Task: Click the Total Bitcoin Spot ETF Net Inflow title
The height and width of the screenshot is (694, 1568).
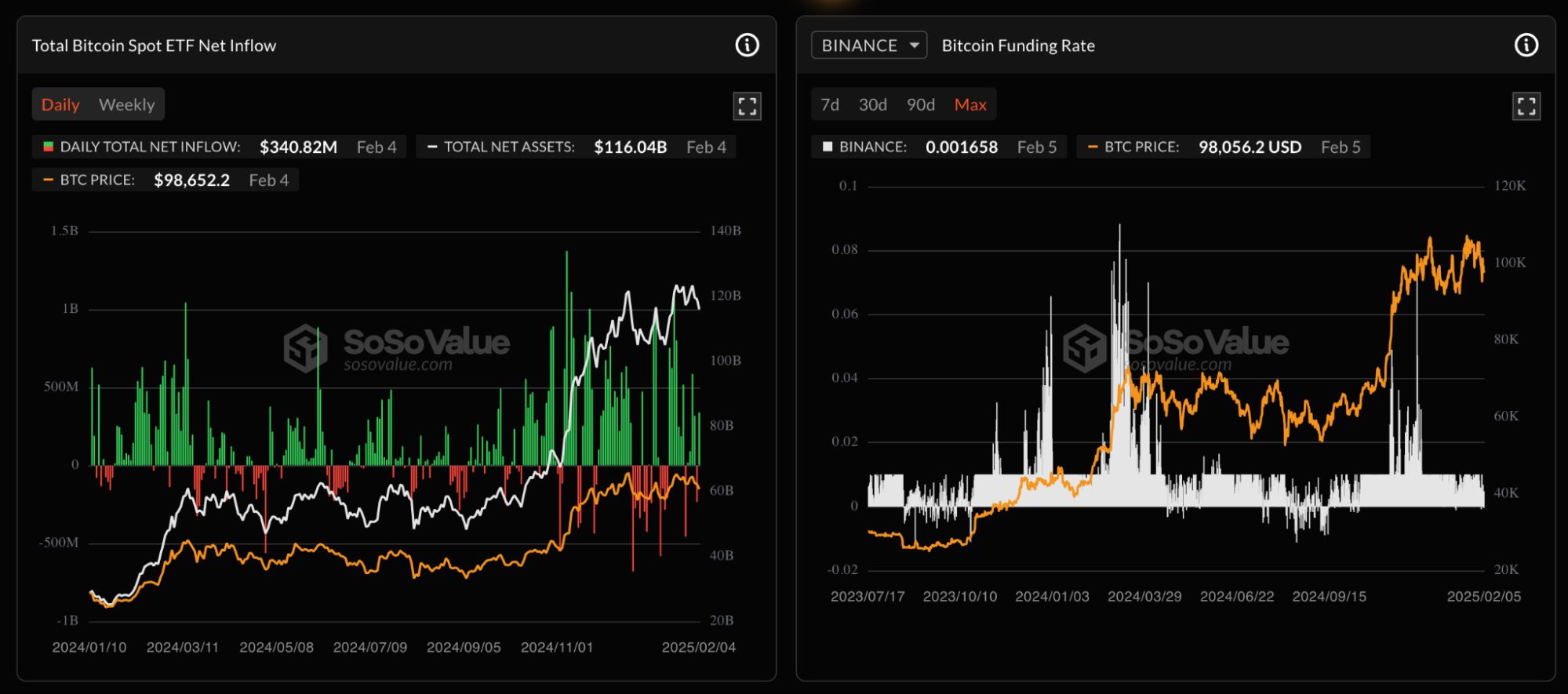Action: coord(154,45)
